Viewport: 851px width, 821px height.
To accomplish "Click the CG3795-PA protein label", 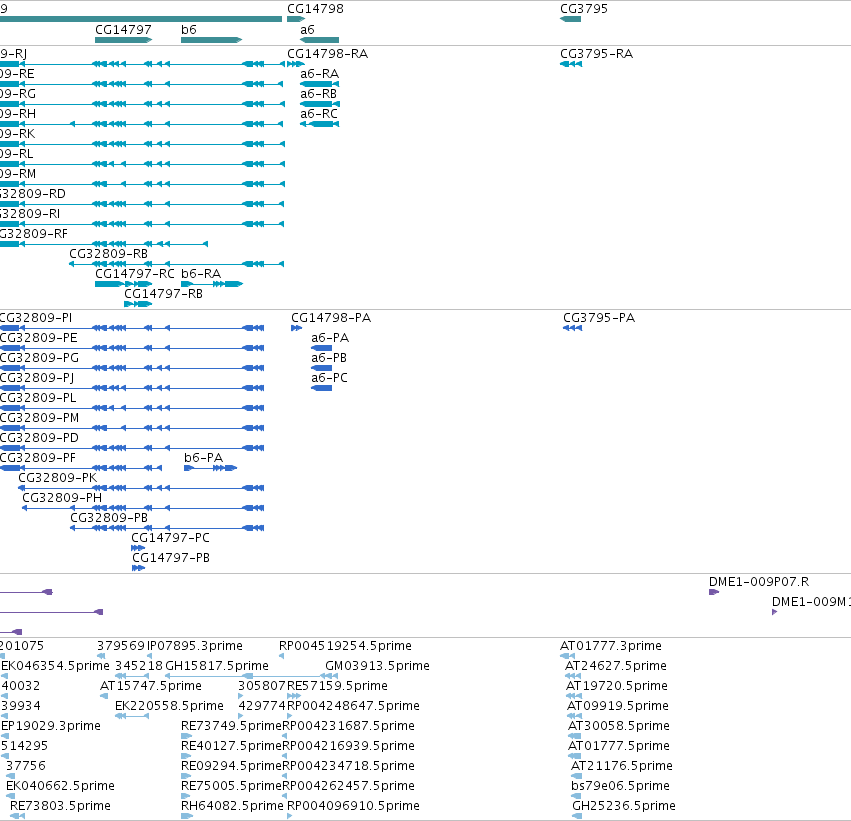I will pos(599,318).
